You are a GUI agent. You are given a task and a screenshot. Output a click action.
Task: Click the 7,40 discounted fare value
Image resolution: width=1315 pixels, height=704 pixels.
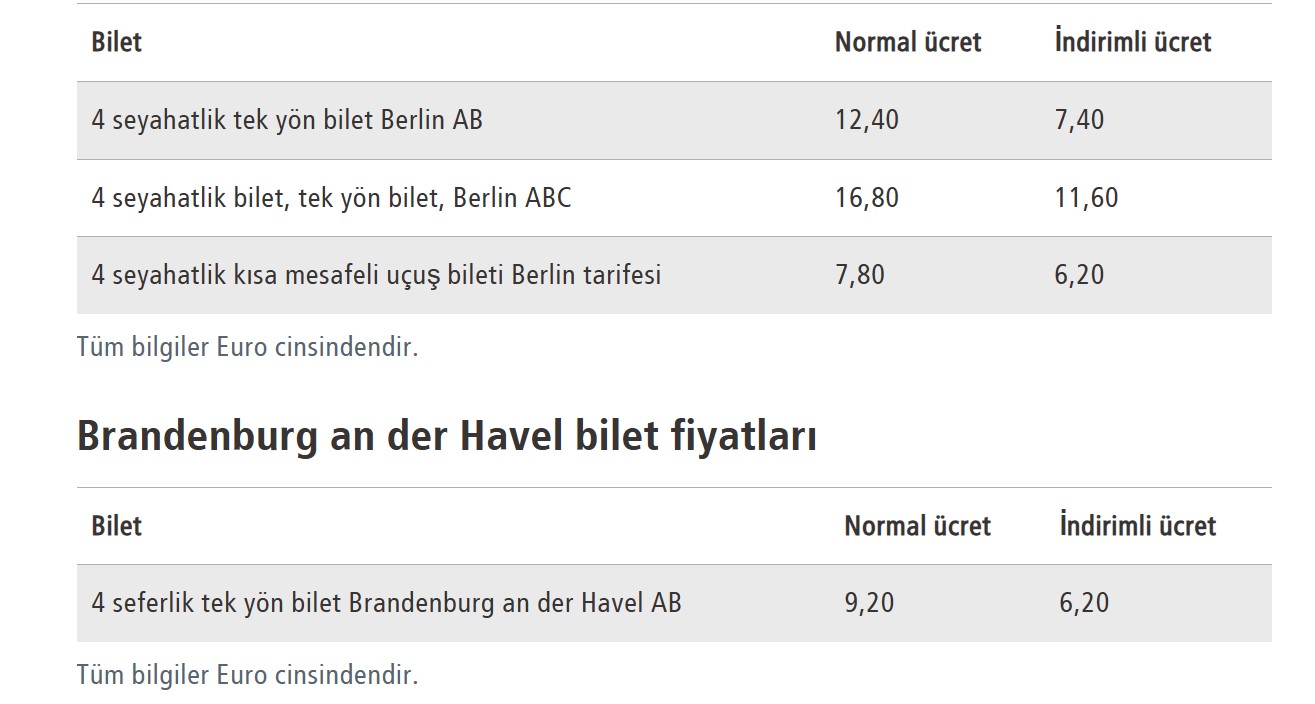pyautogui.click(x=1079, y=120)
